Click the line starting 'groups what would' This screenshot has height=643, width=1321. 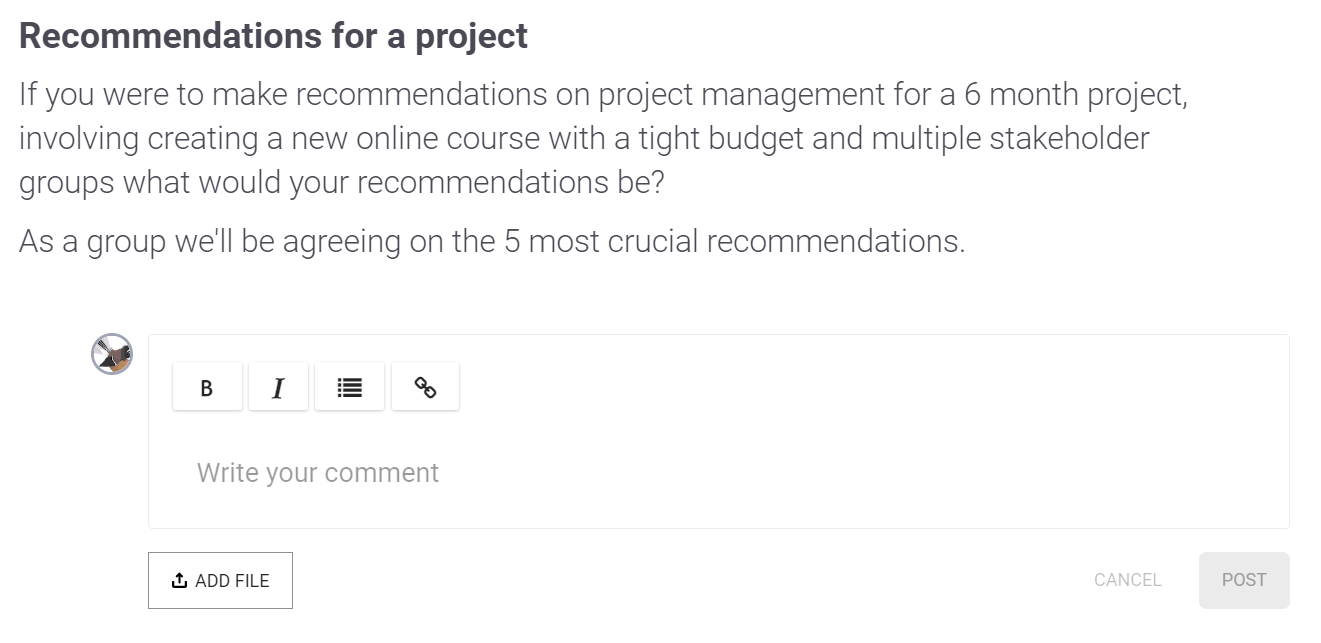tap(340, 182)
